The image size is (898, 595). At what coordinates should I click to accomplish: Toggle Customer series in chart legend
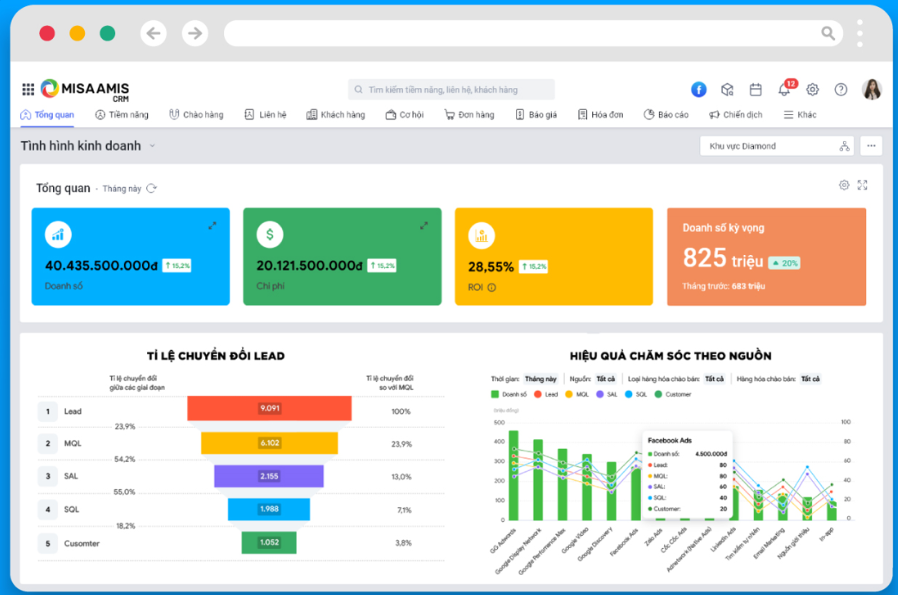[673, 395]
